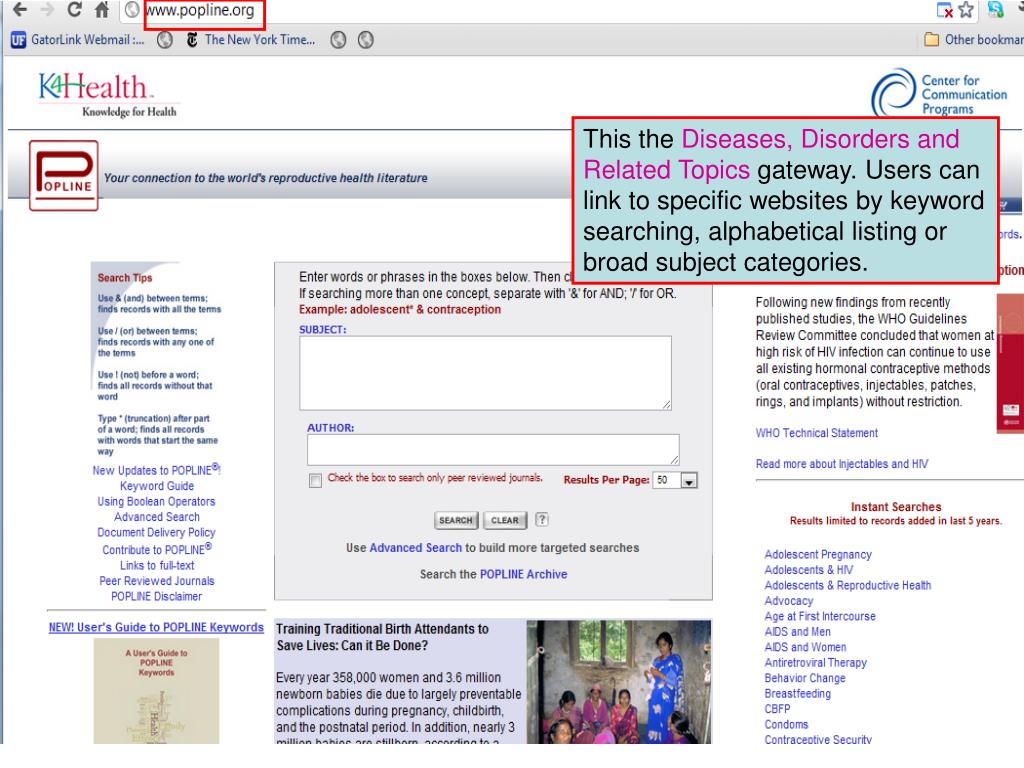Open the Behavior Change instant search
1024x768 pixels.
pyautogui.click(x=805, y=678)
